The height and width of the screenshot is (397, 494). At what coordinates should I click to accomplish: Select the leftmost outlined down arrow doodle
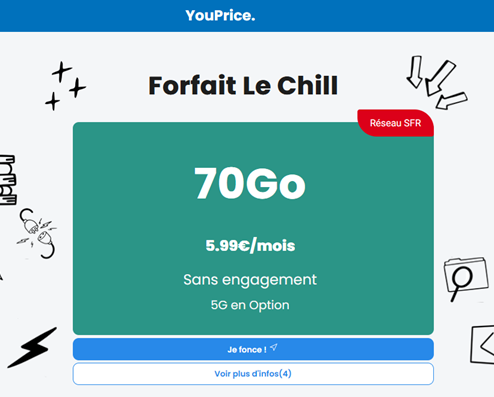click(x=415, y=72)
